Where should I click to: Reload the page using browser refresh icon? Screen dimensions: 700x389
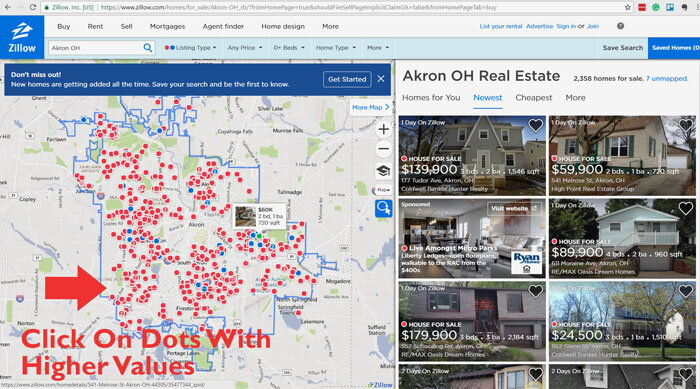click(33, 7)
